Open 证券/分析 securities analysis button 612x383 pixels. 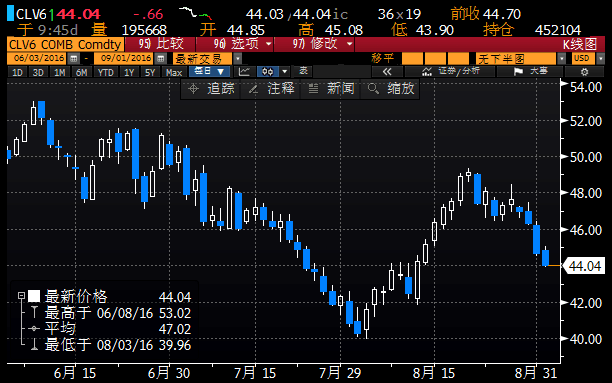point(450,72)
